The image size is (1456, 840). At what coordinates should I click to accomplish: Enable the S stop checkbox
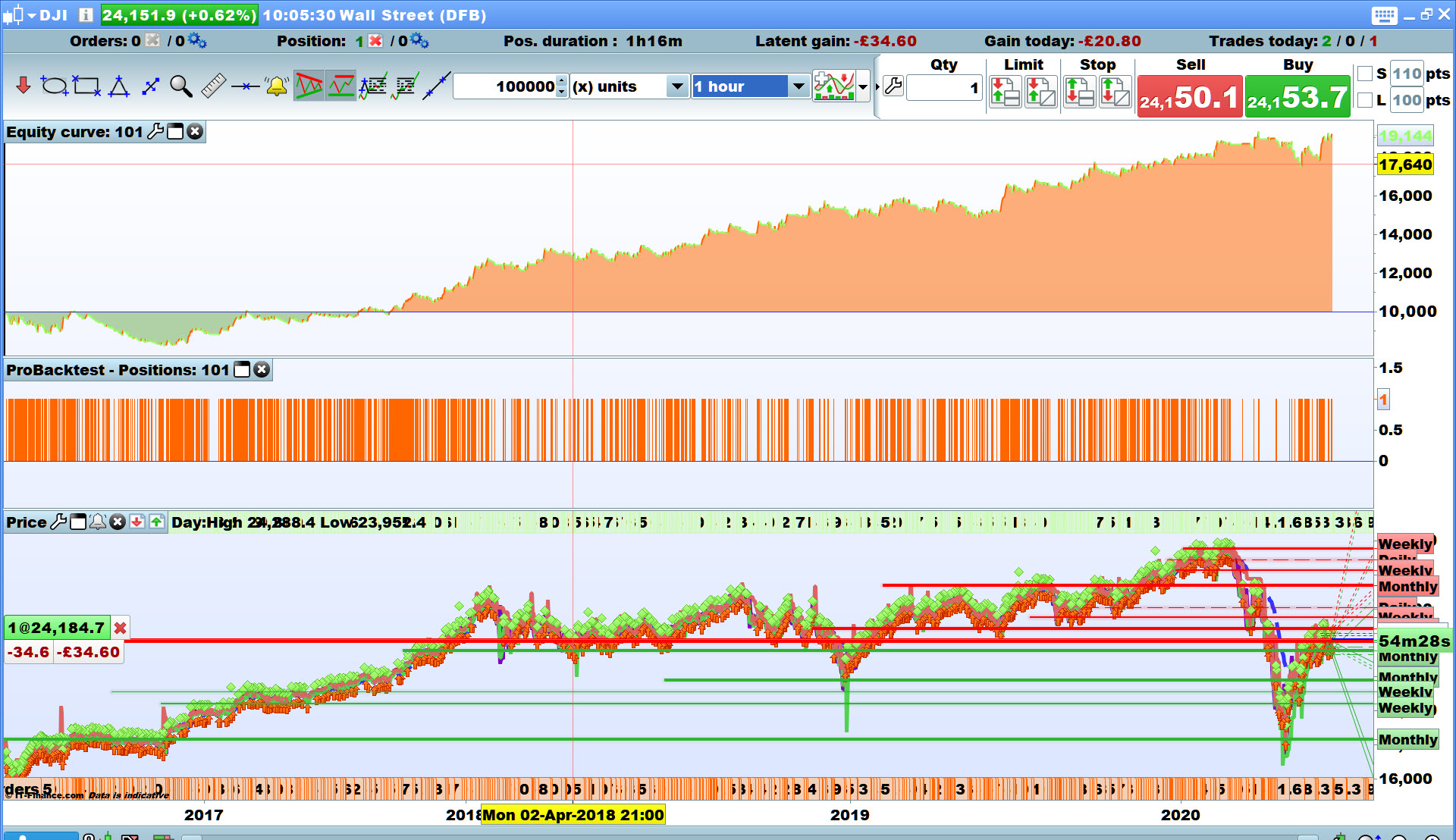coord(1365,74)
